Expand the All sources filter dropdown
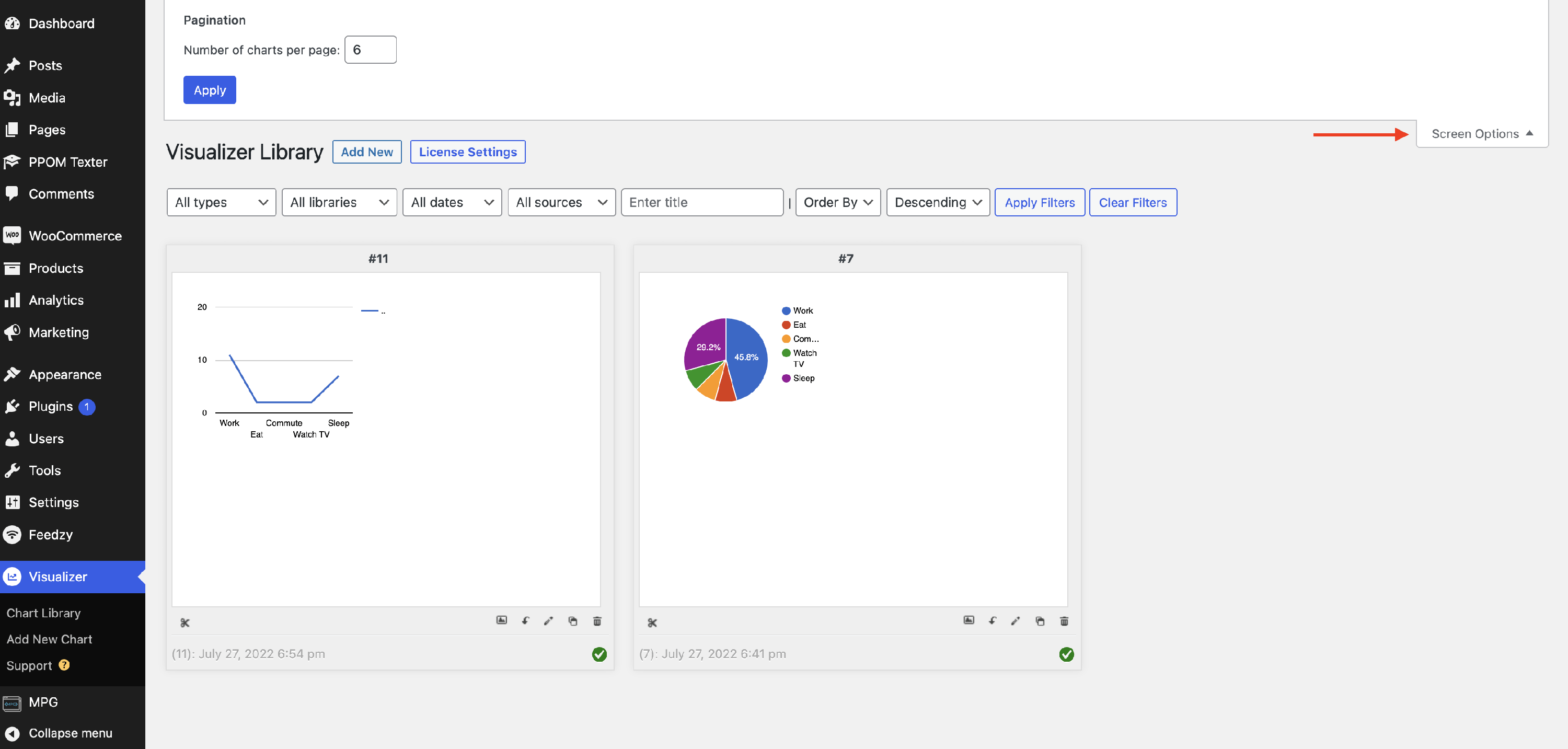1568x749 pixels. point(561,202)
